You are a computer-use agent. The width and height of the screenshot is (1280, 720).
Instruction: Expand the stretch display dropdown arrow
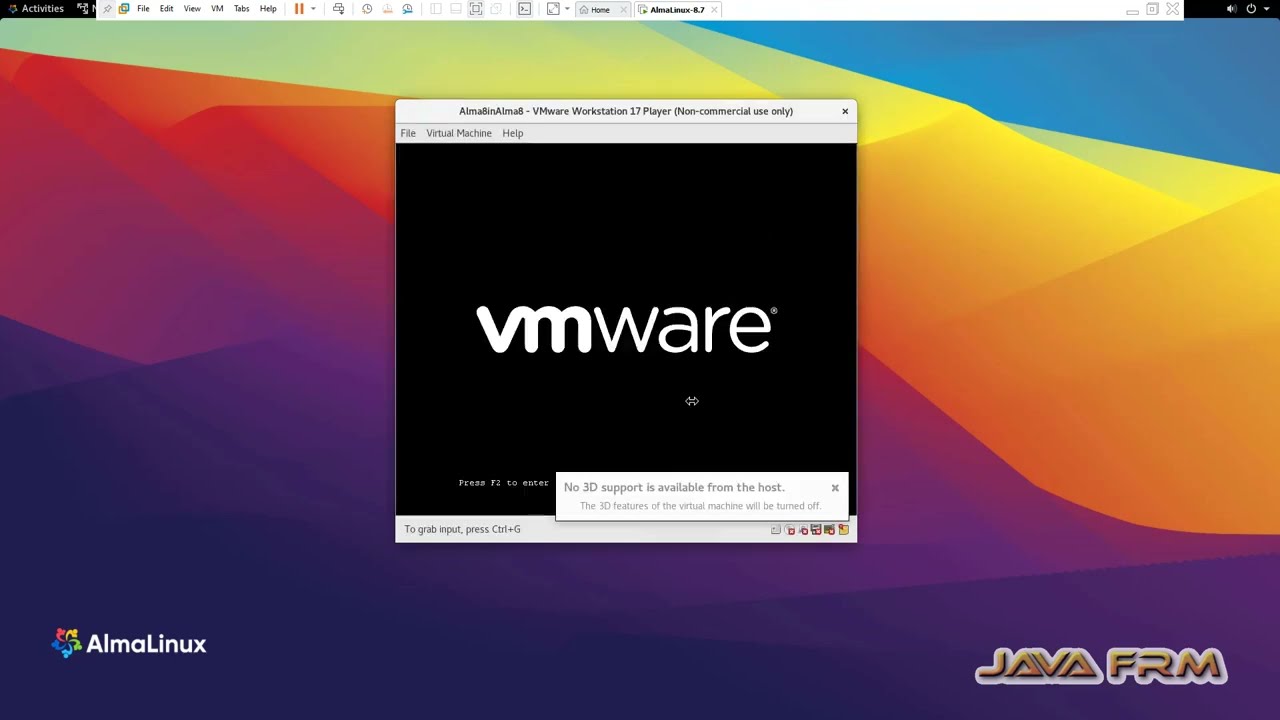tap(567, 9)
